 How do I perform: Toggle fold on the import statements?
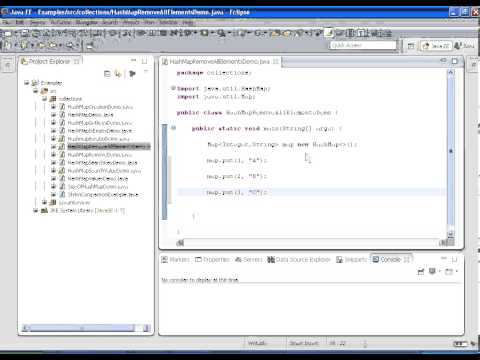173,88
